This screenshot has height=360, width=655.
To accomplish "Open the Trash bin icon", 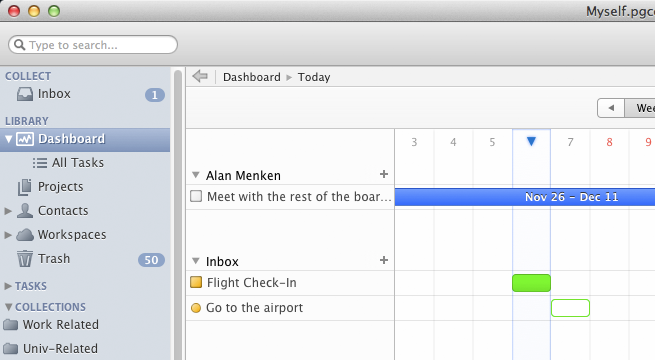I will click(25, 259).
